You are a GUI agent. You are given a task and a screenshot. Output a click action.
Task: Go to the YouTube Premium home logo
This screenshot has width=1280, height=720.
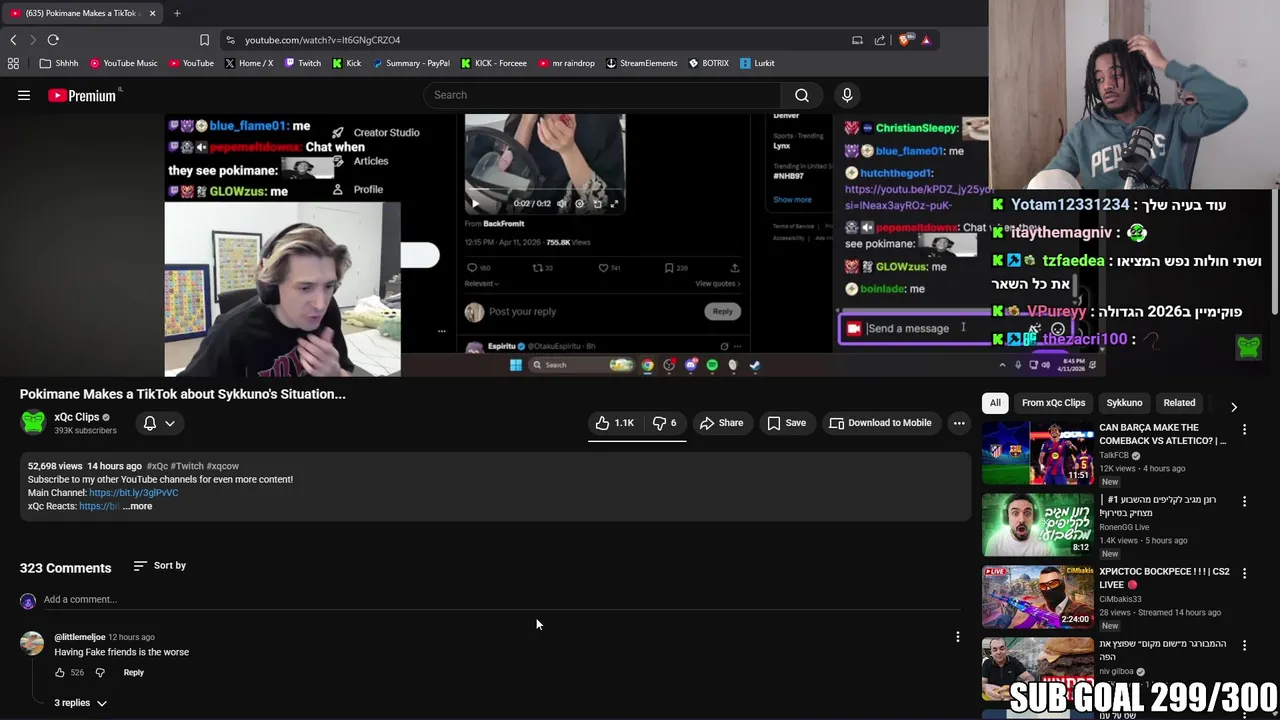click(x=81, y=95)
